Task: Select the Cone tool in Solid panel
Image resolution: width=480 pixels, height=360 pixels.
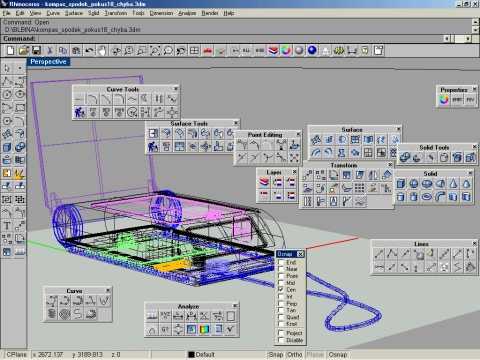Action: coord(453,184)
